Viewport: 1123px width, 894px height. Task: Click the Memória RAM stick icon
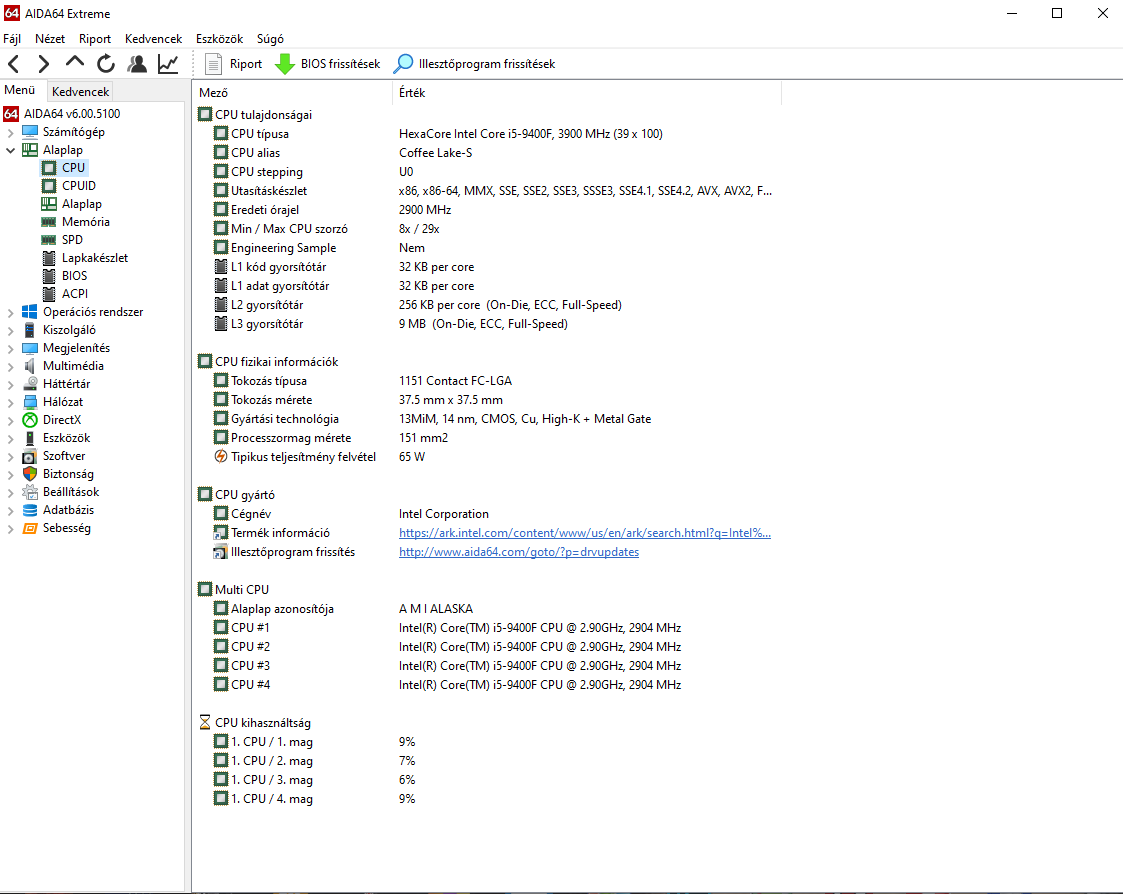click(x=49, y=221)
